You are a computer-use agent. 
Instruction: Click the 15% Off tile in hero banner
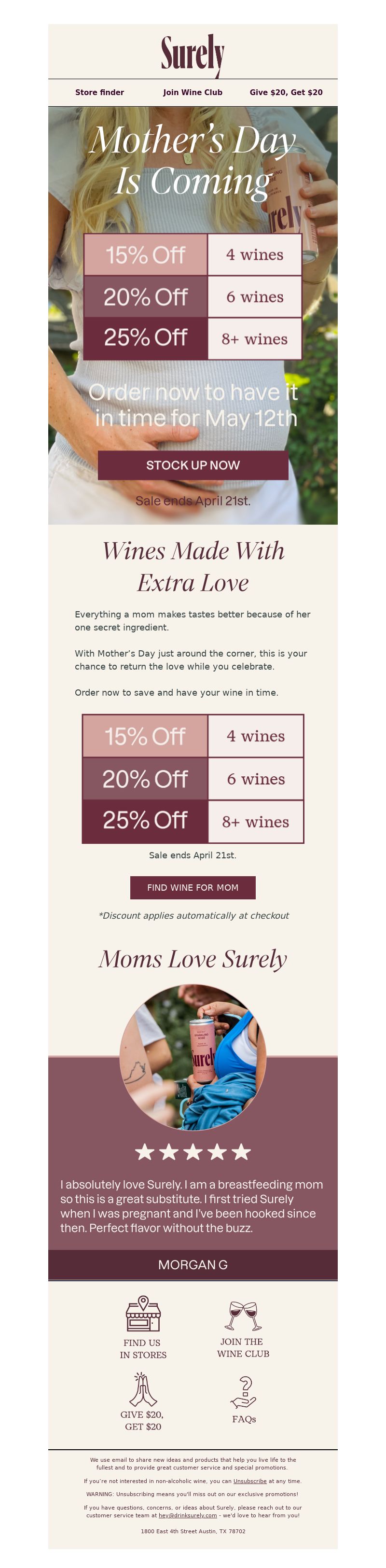click(x=145, y=254)
